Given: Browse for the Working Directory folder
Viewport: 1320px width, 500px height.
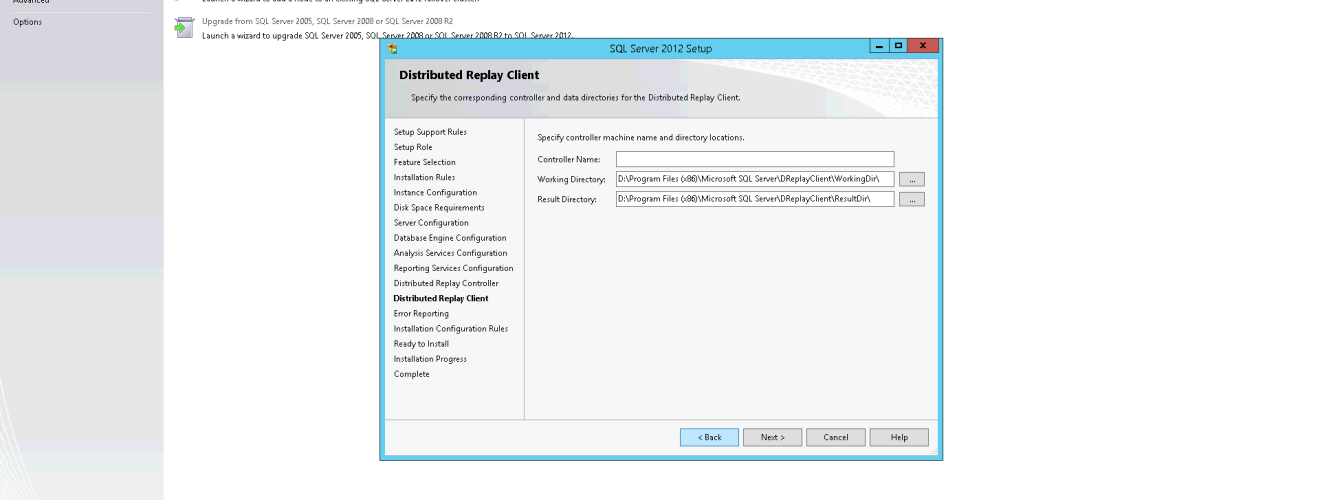Looking at the screenshot, I should 912,179.
